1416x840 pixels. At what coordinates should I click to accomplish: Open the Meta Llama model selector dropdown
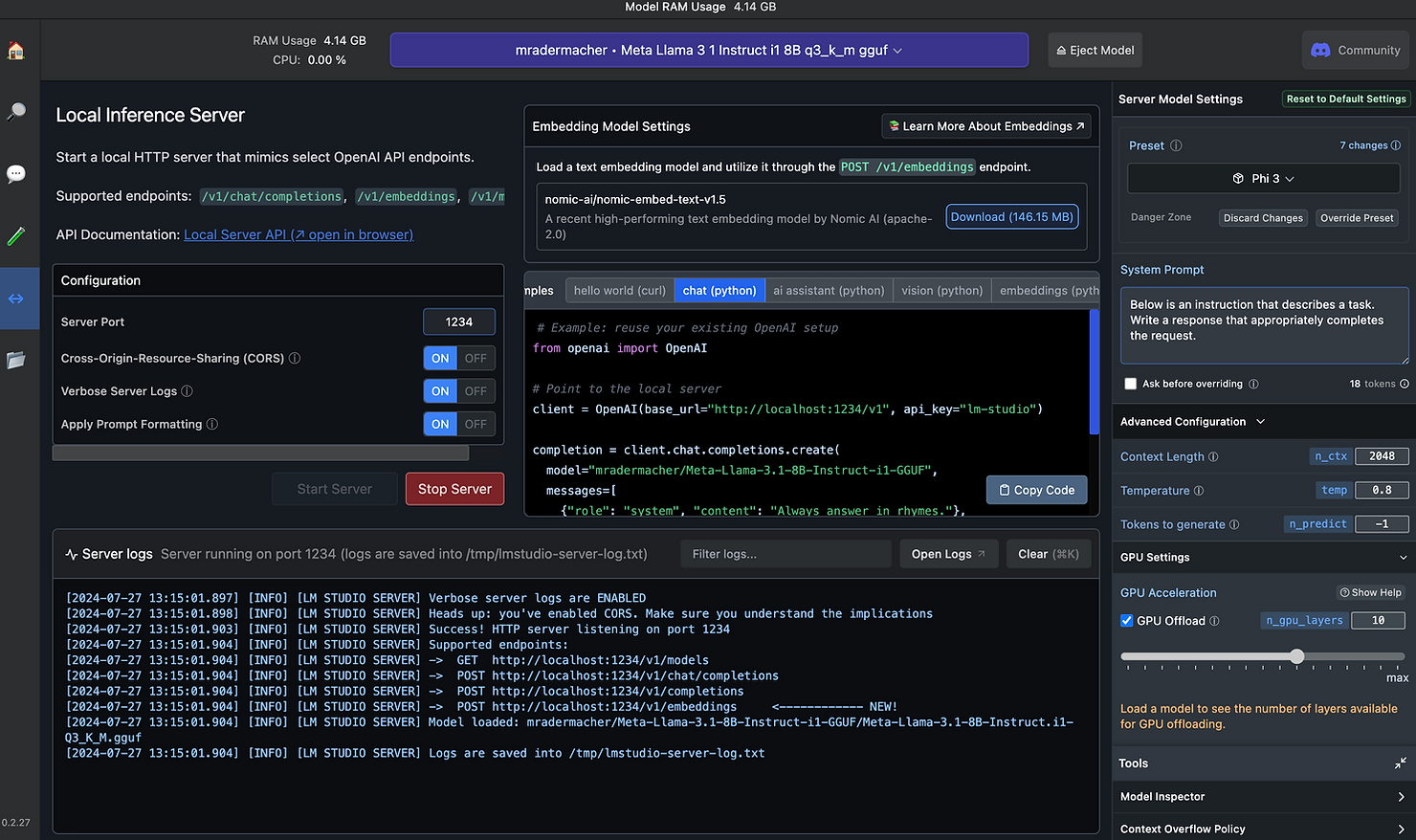point(708,50)
